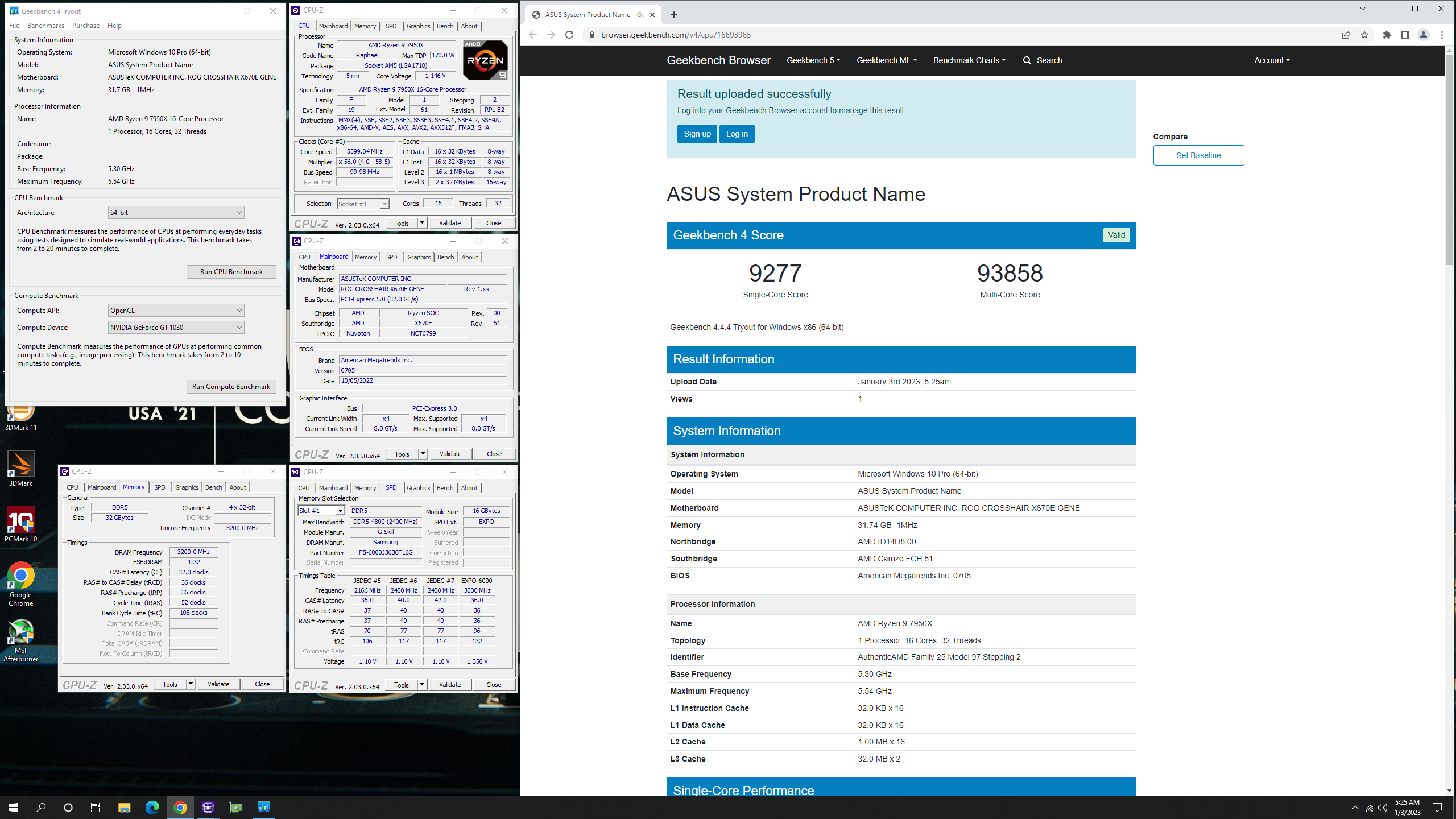The width and height of the screenshot is (1456, 819).
Task: Open Socket #1 selection dropdown
Action: (363, 204)
